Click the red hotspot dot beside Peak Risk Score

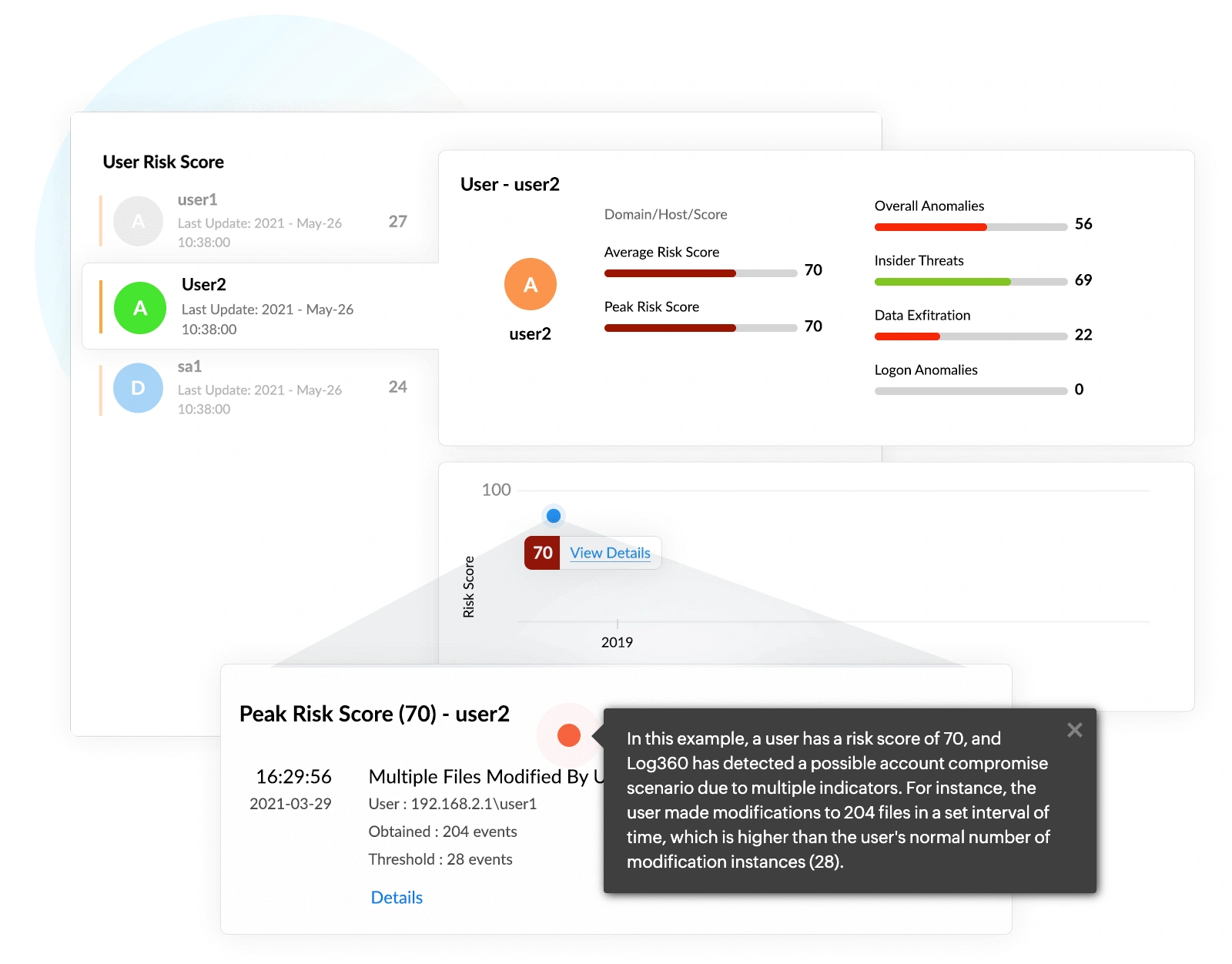569,735
